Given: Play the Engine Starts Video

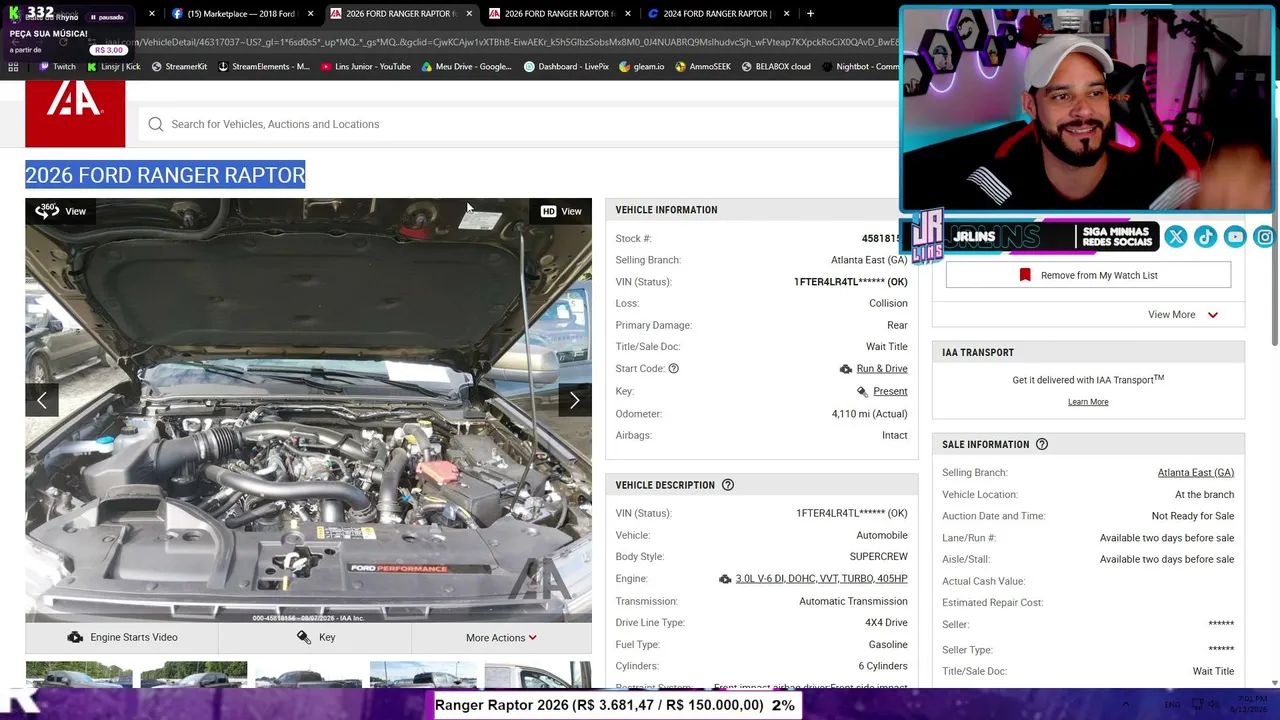Looking at the screenshot, I should 122,638.
